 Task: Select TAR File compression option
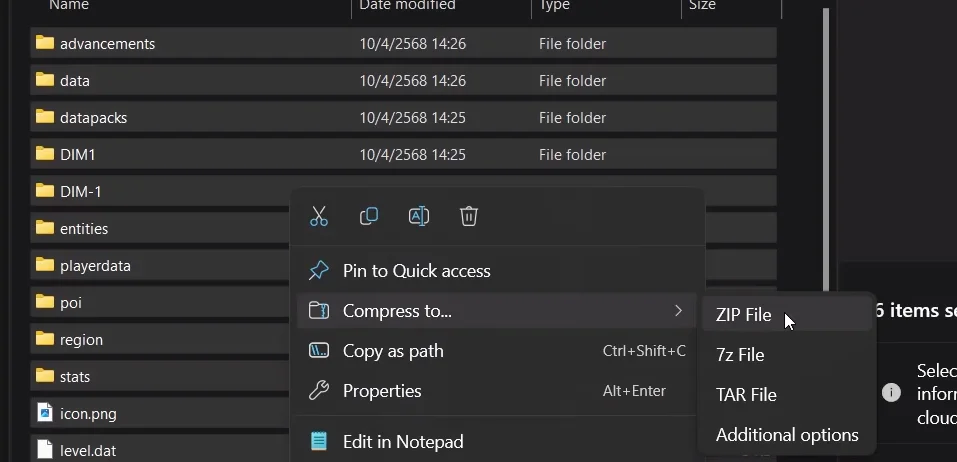(746, 395)
